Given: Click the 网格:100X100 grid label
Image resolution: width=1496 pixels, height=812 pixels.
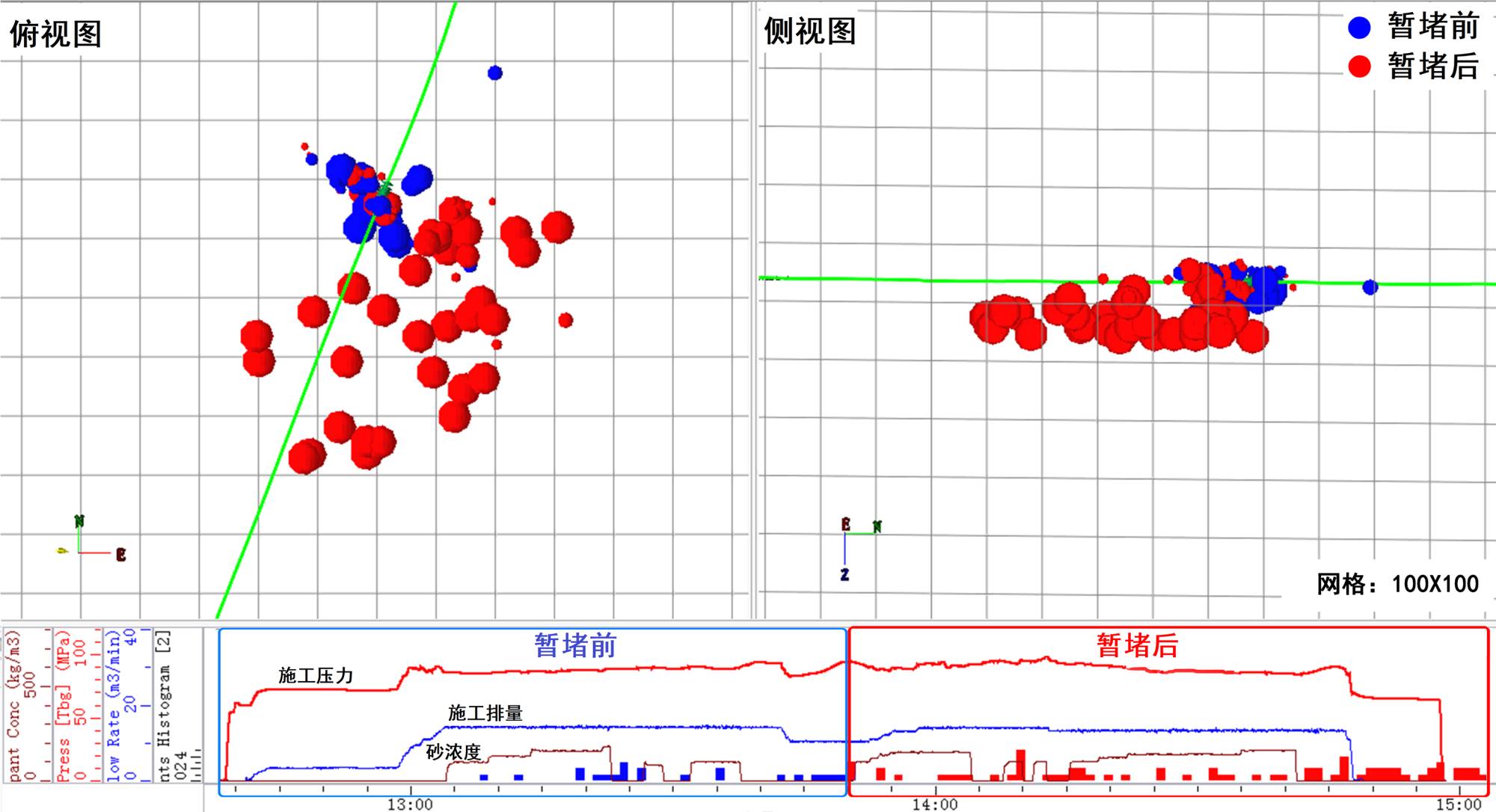Looking at the screenshot, I should (1397, 584).
